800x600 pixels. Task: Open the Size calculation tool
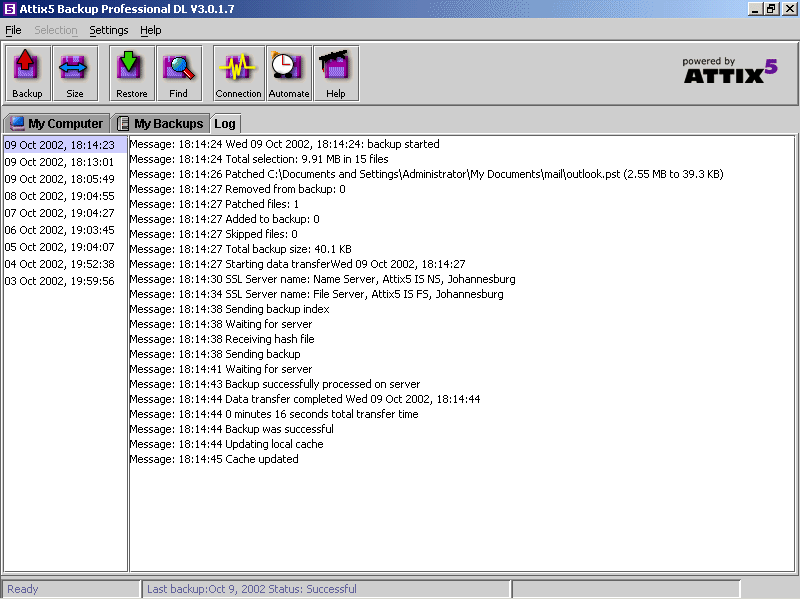75,73
